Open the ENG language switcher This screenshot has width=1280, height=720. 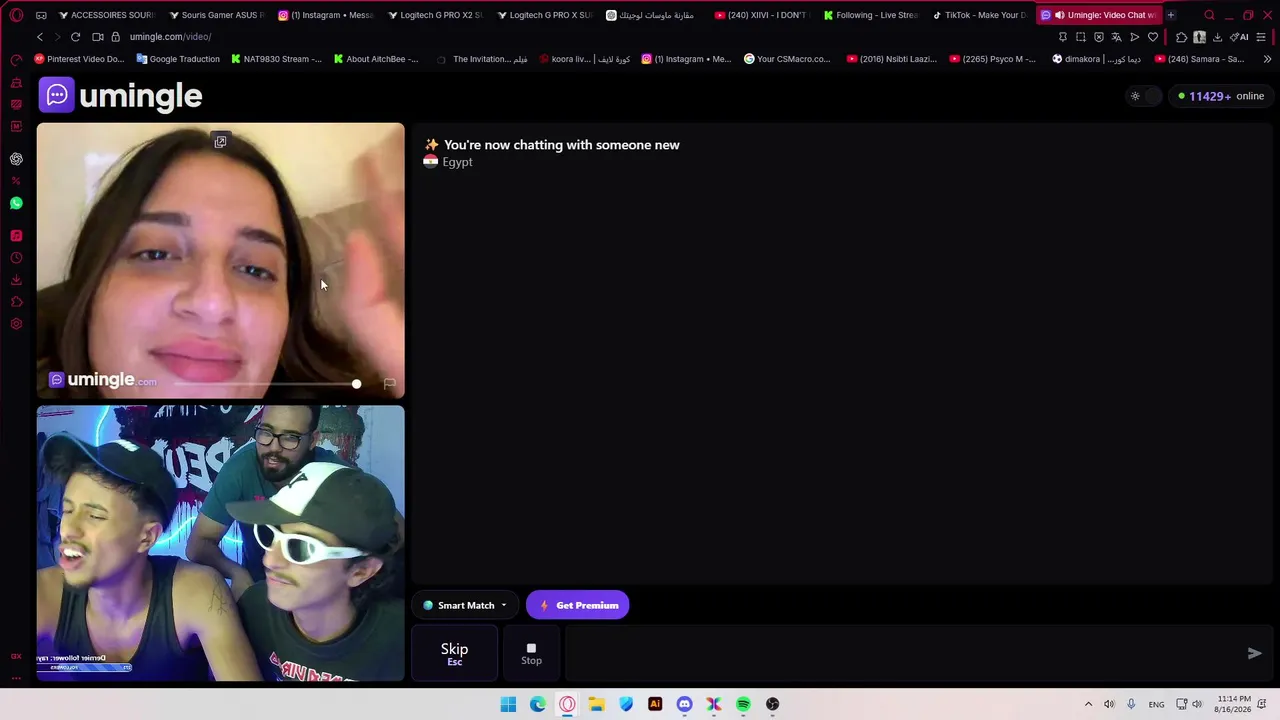1156,704
